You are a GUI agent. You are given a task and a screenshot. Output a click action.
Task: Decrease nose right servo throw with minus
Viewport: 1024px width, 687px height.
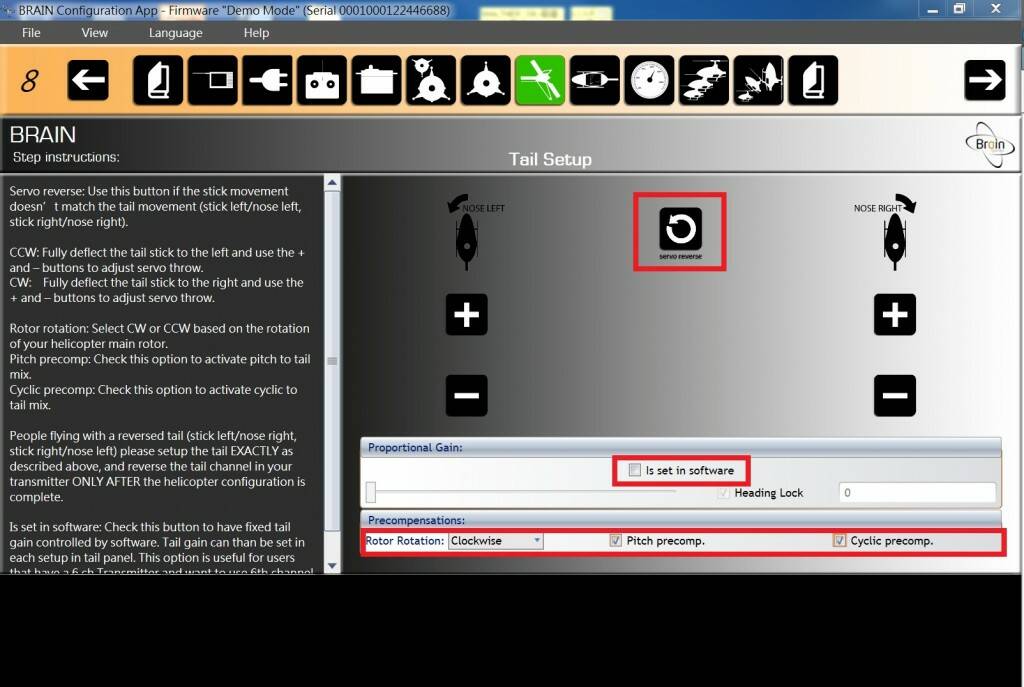895,396
